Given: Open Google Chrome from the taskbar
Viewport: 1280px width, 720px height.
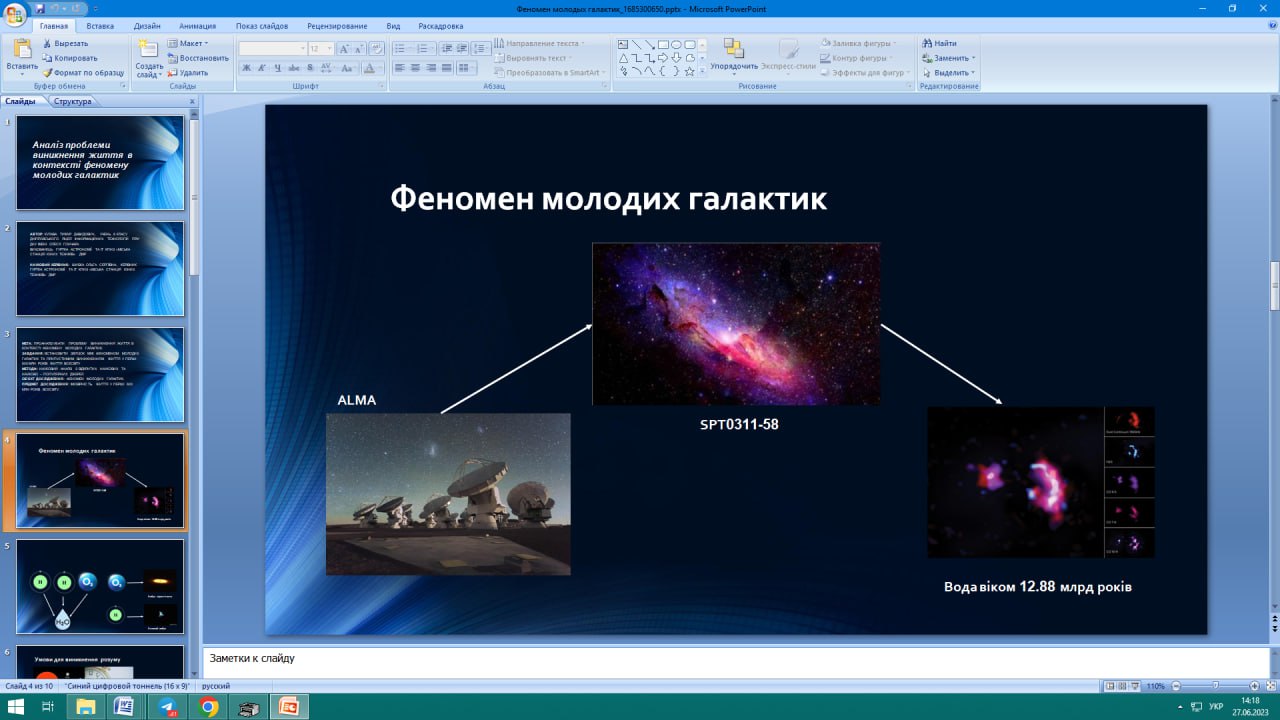Looking at the screenshot, I should (208, 706).
